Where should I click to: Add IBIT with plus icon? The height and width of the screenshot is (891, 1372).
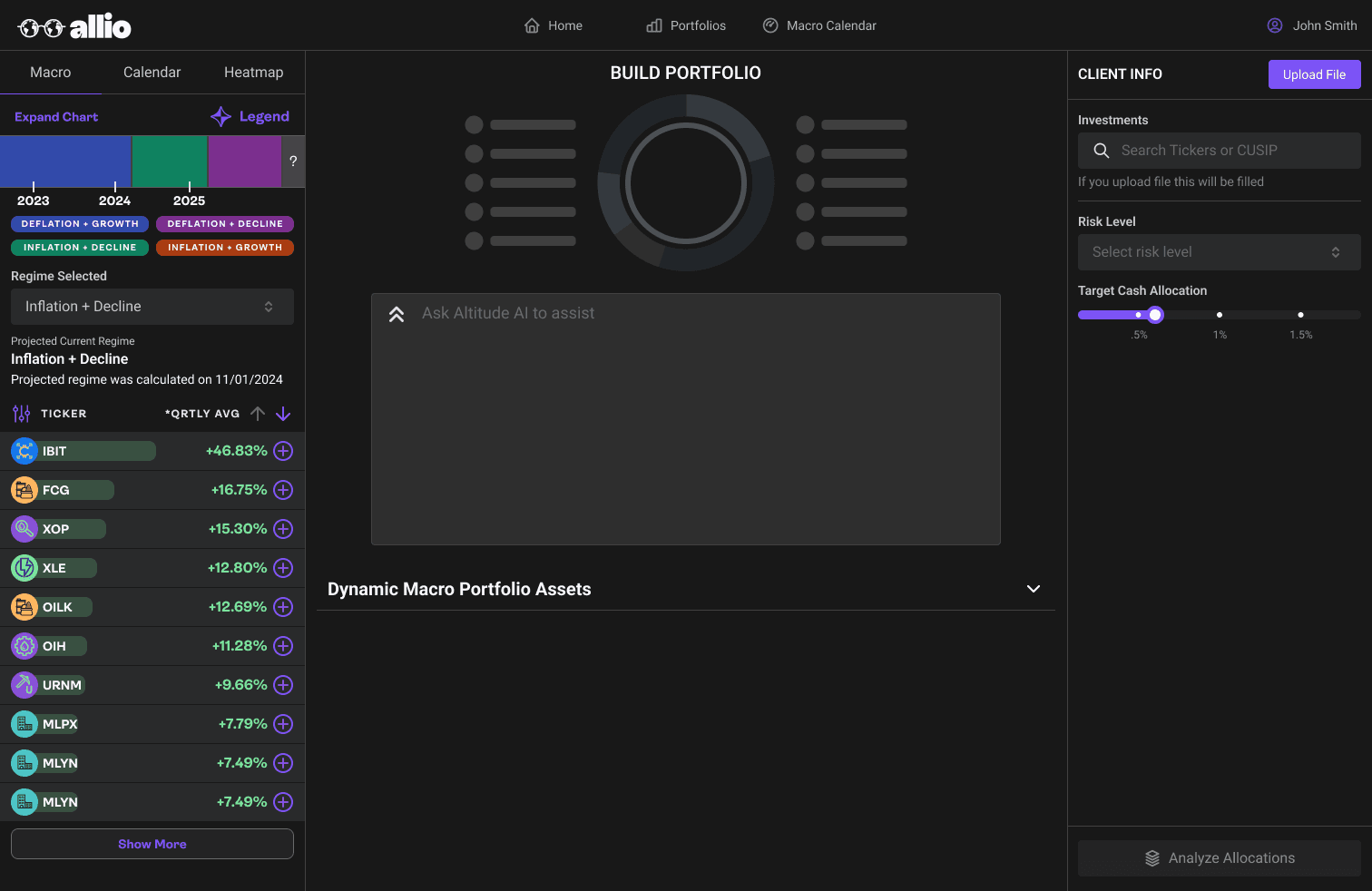point(283,451)
